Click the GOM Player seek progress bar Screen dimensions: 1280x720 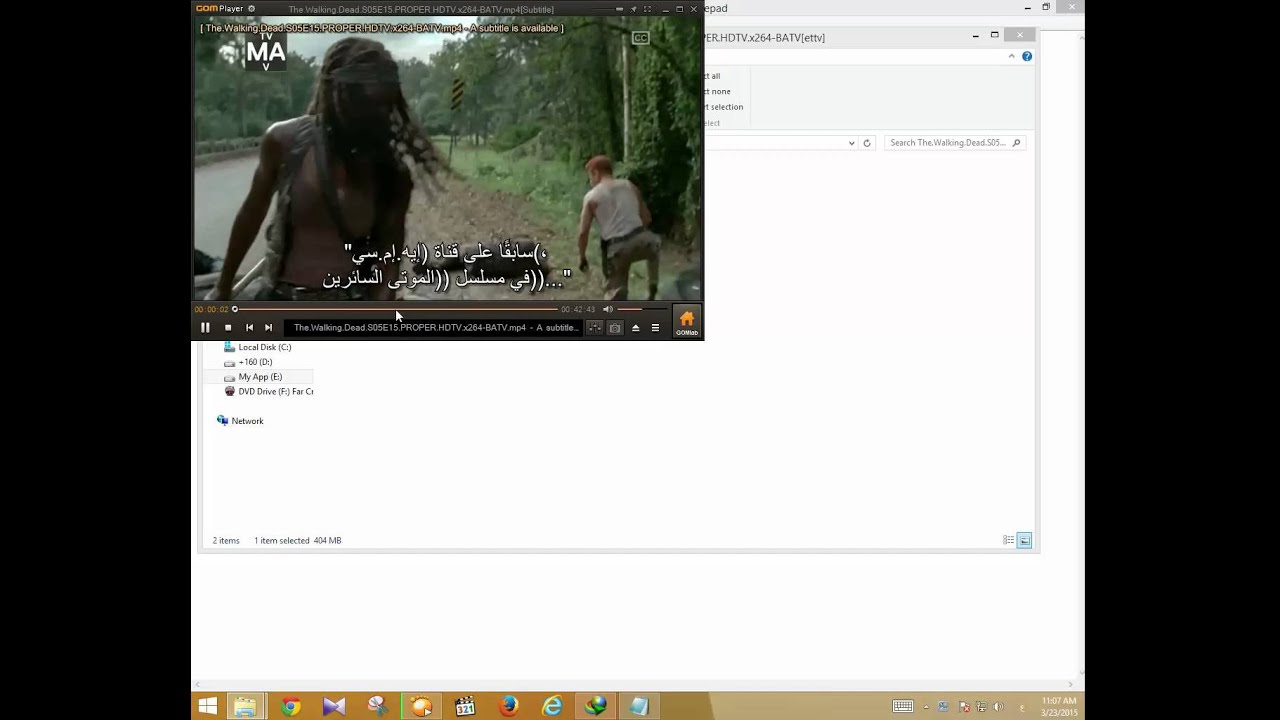click(396, 309)
